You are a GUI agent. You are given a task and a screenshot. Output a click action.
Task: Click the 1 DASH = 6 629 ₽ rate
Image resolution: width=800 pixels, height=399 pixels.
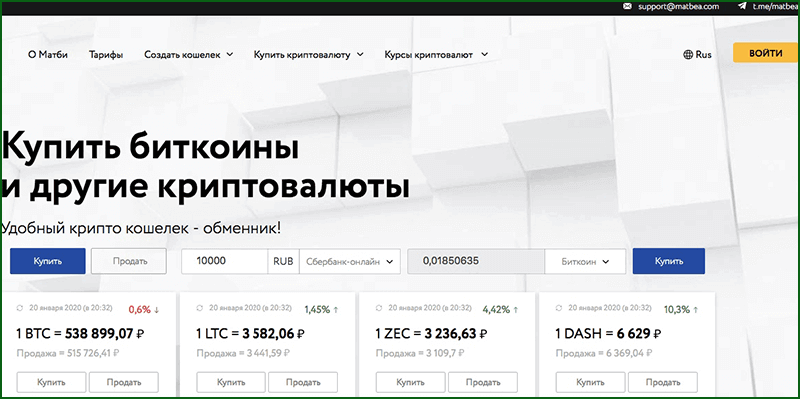tap(609, 334)
